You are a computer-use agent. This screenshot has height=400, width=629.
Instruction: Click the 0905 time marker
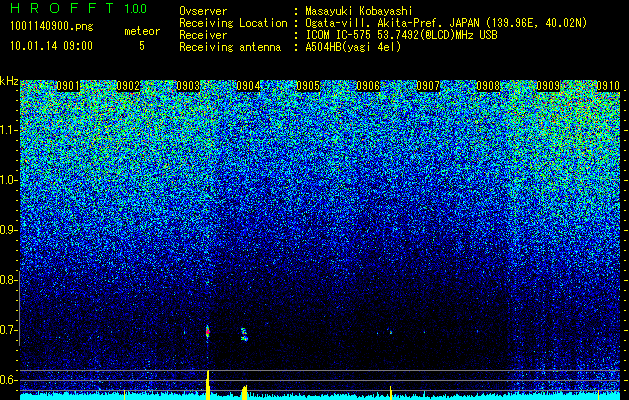tap(308, 86)
